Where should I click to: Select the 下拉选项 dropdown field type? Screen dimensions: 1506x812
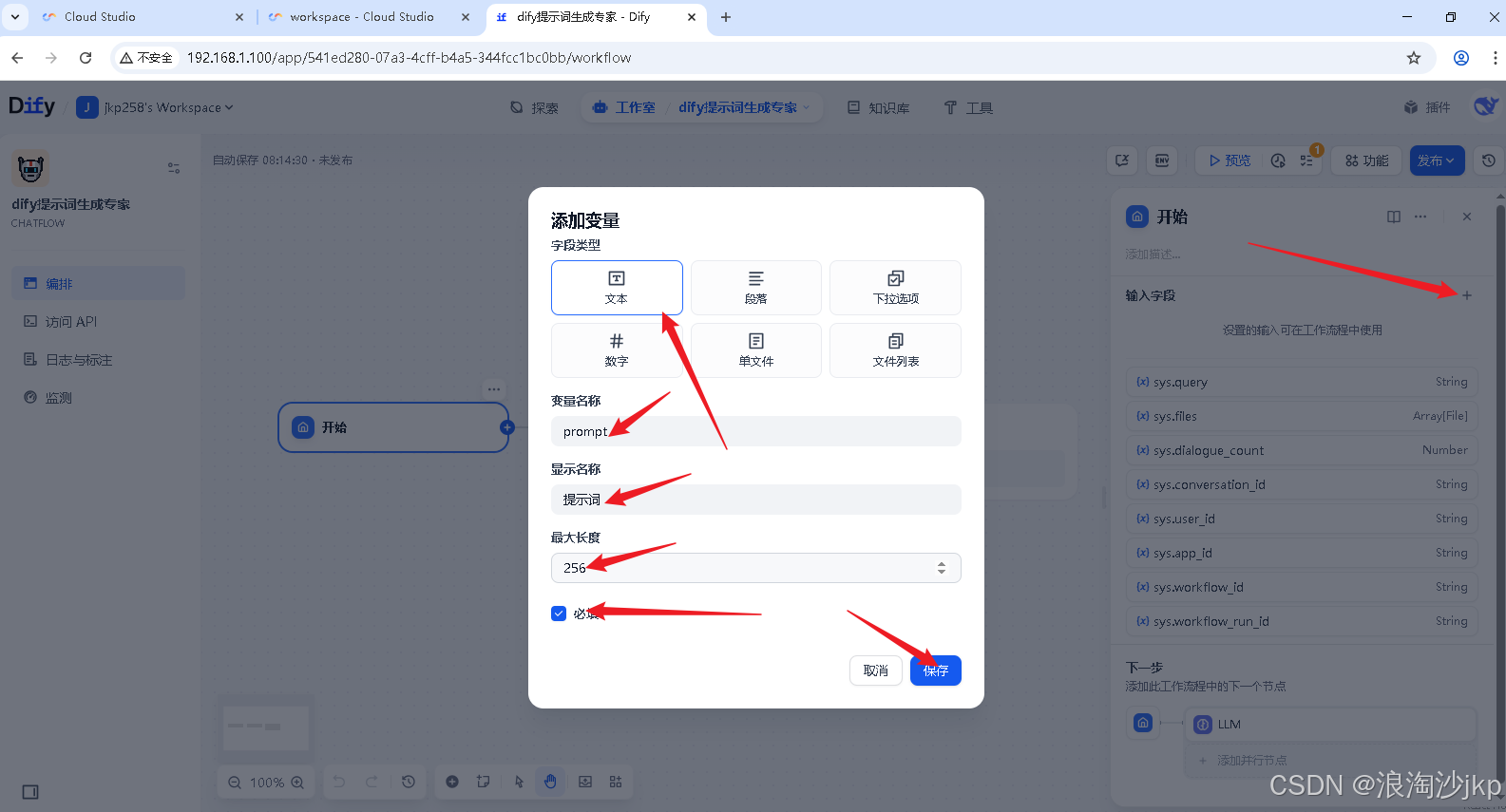[895, 288]
